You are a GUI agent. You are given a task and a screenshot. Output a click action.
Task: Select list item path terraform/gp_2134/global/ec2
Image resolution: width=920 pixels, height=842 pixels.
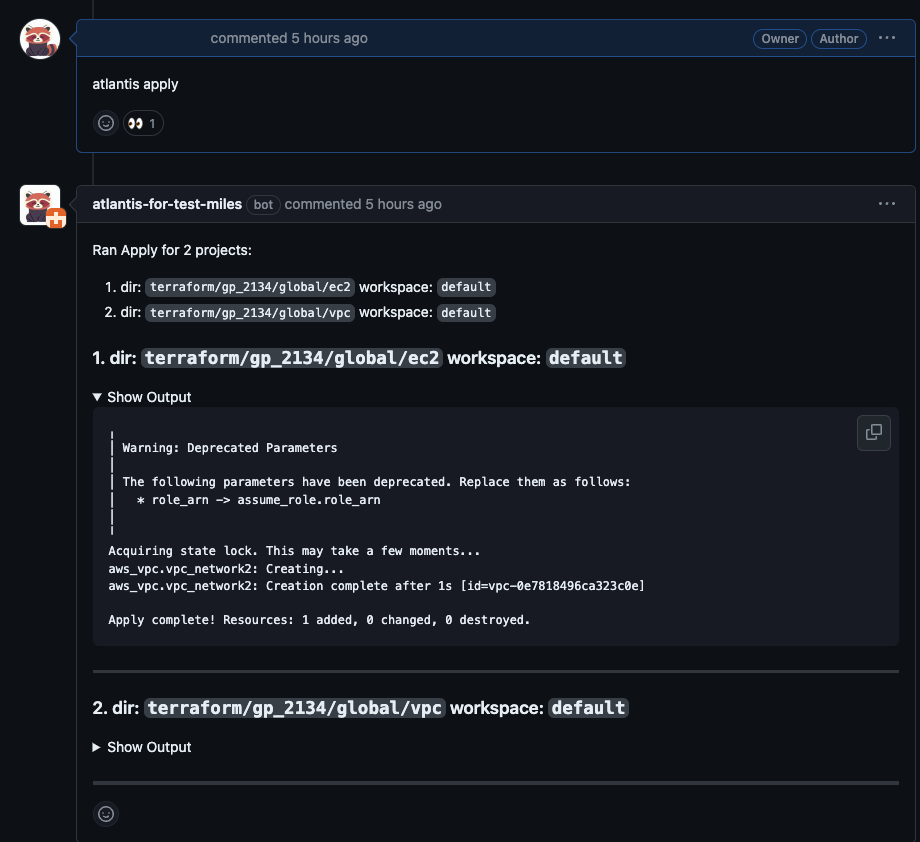[x=250, y=287]
